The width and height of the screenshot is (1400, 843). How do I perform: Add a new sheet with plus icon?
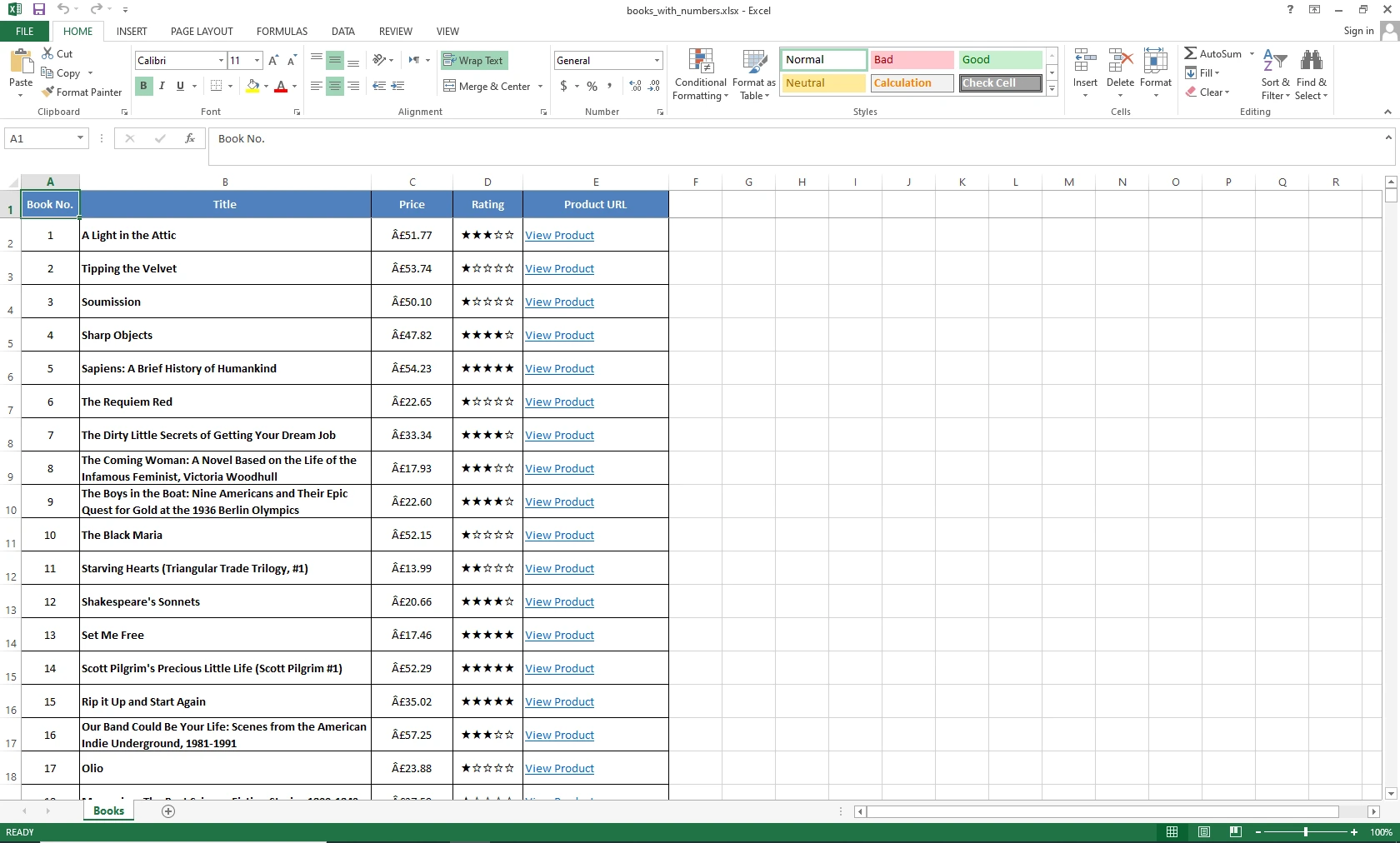pyautogui.click(x=168, y=811)
